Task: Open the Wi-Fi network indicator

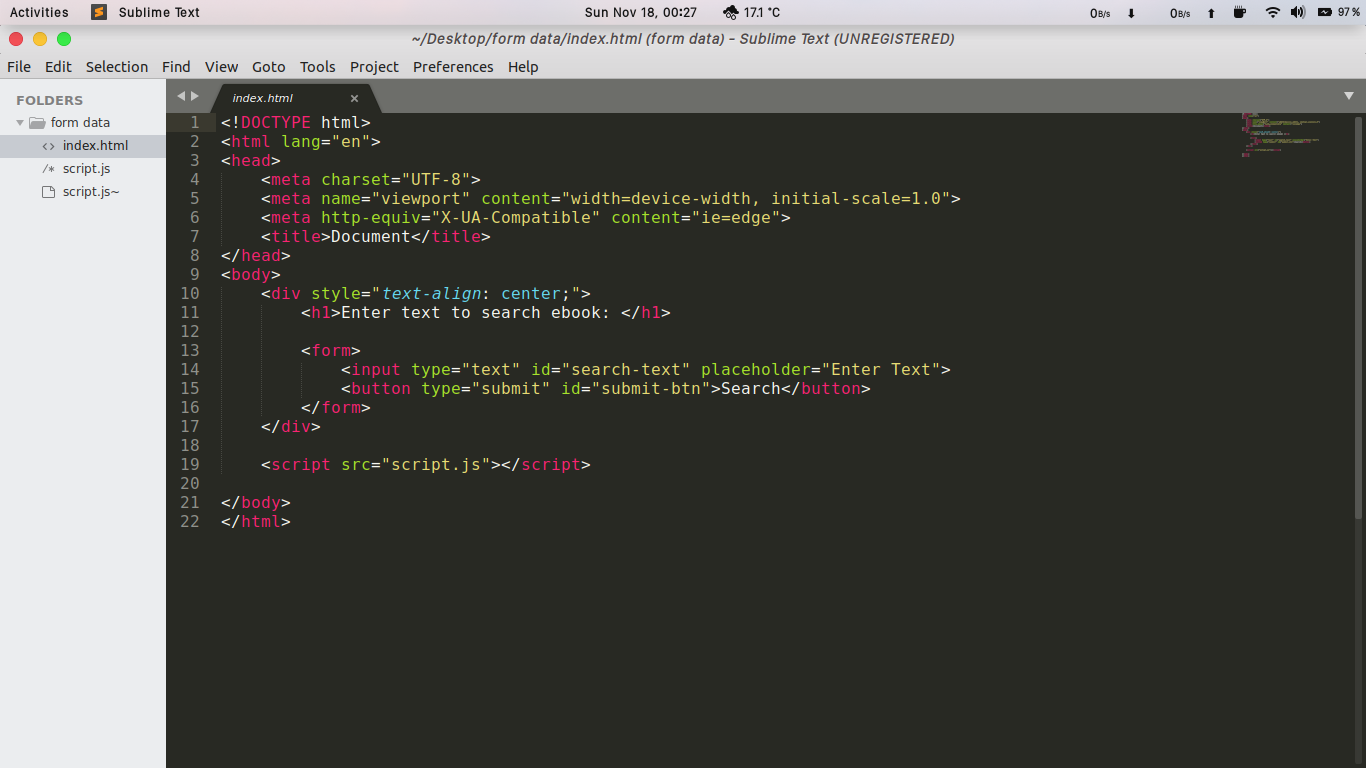Action: tap(1272, 12)
